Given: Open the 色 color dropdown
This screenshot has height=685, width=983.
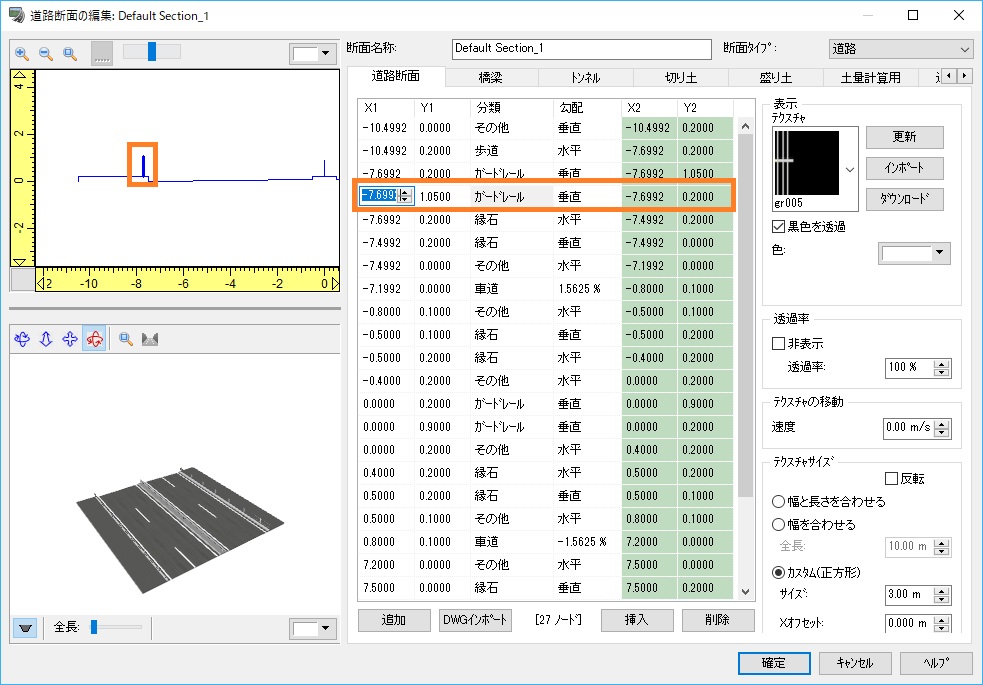Looking at the screenshot, I should click(x=914, y=254).
